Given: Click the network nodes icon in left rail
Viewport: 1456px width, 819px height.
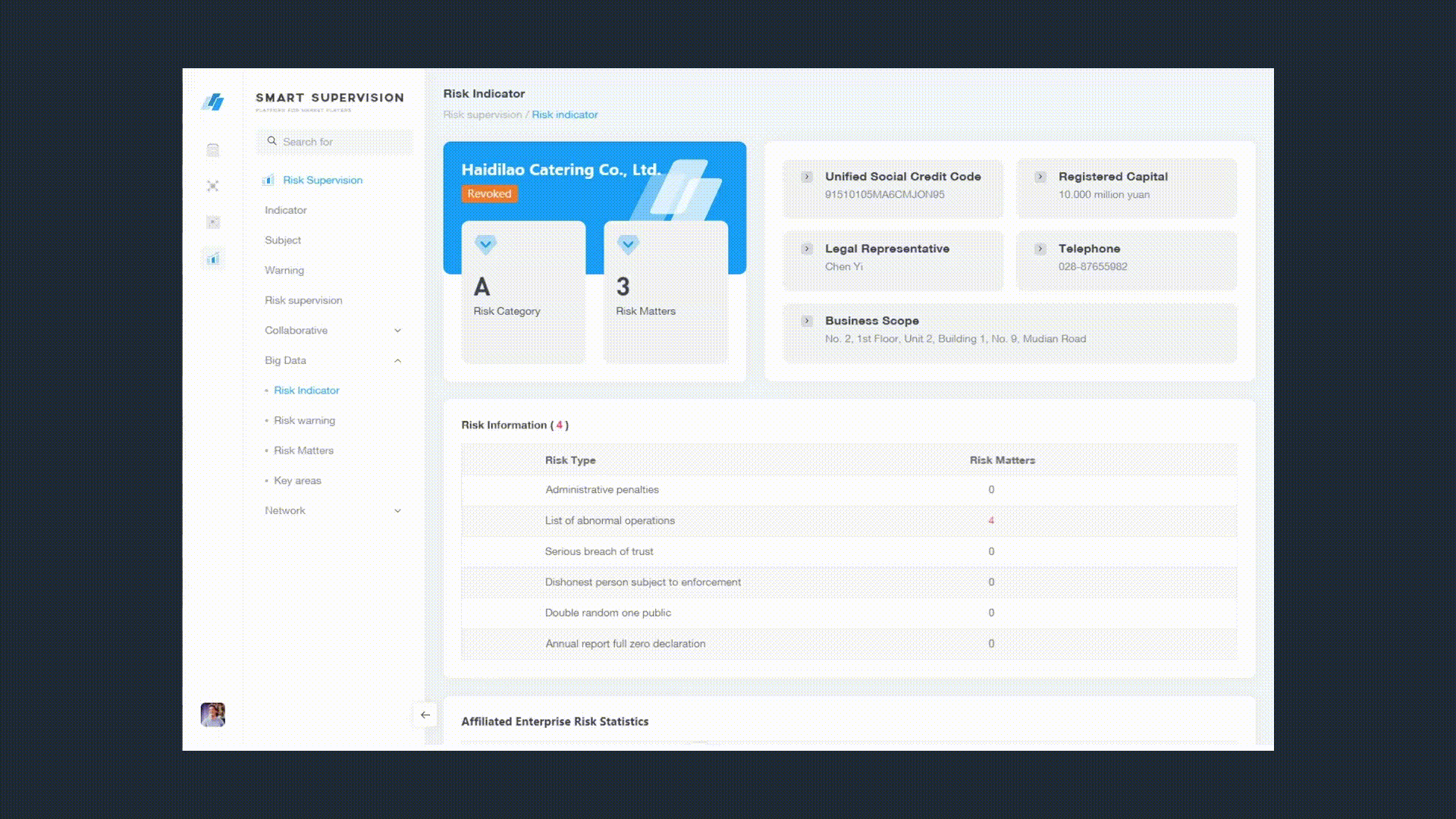Looking at the screenshot, I should click(x=213, y=186).
